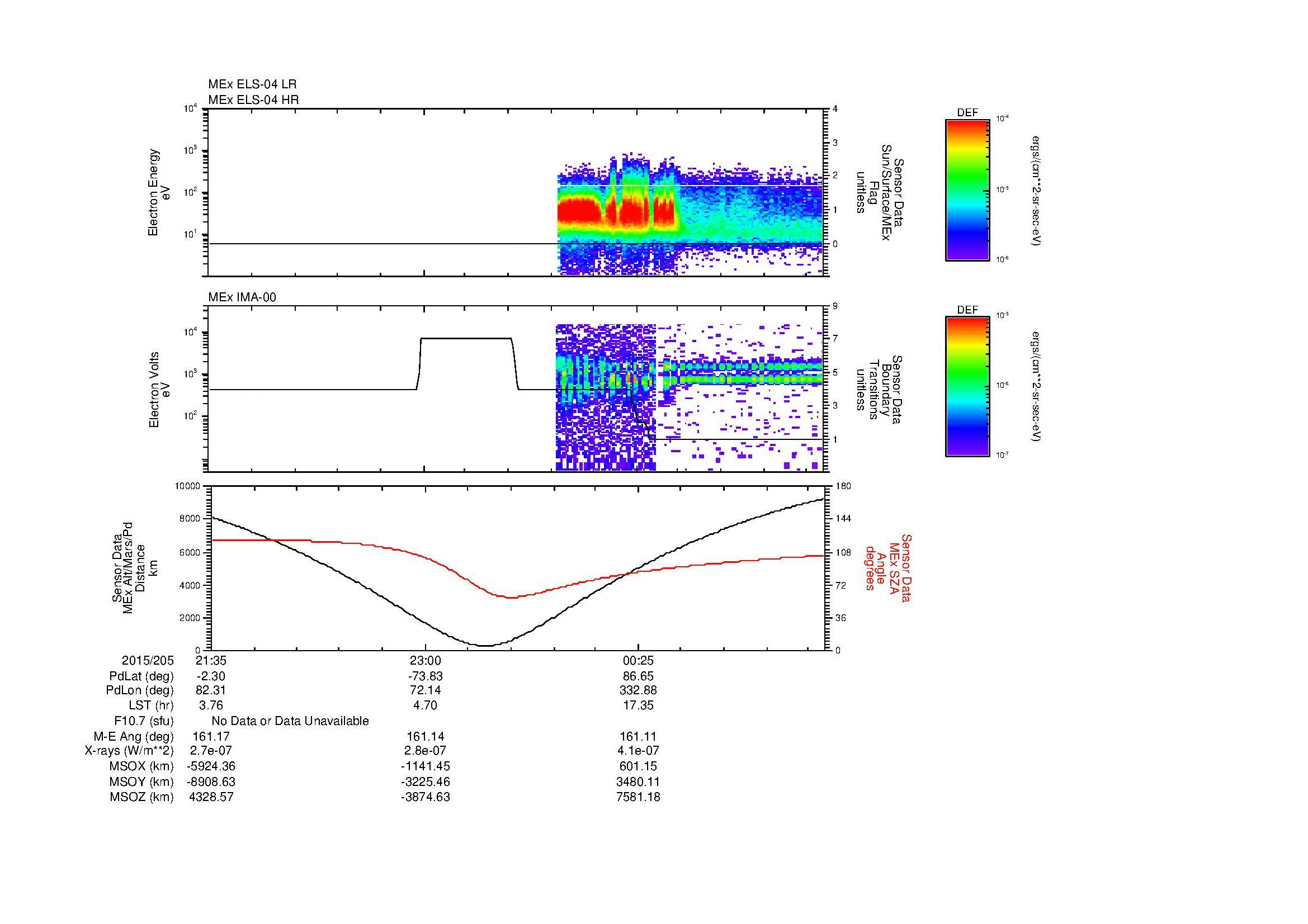Click the top colorbar 'ergs/(cm**2-sr-sec-eV)' units label

tap(1037, 191)
